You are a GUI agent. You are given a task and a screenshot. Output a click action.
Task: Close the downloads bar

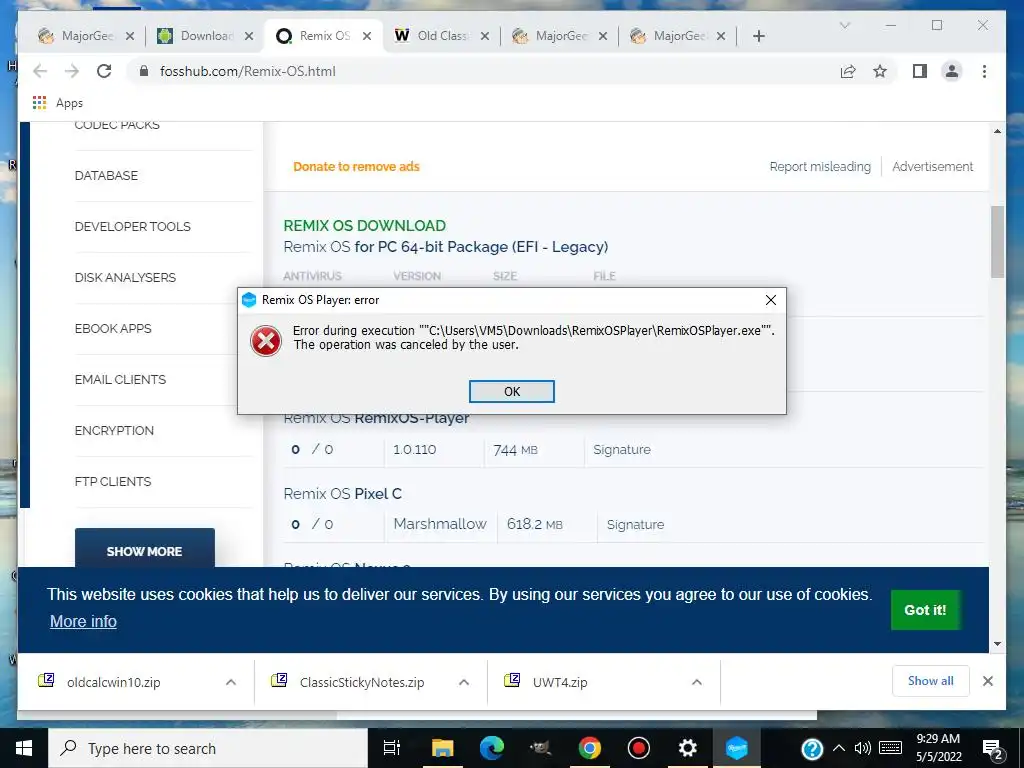click(x=987, y=681)
